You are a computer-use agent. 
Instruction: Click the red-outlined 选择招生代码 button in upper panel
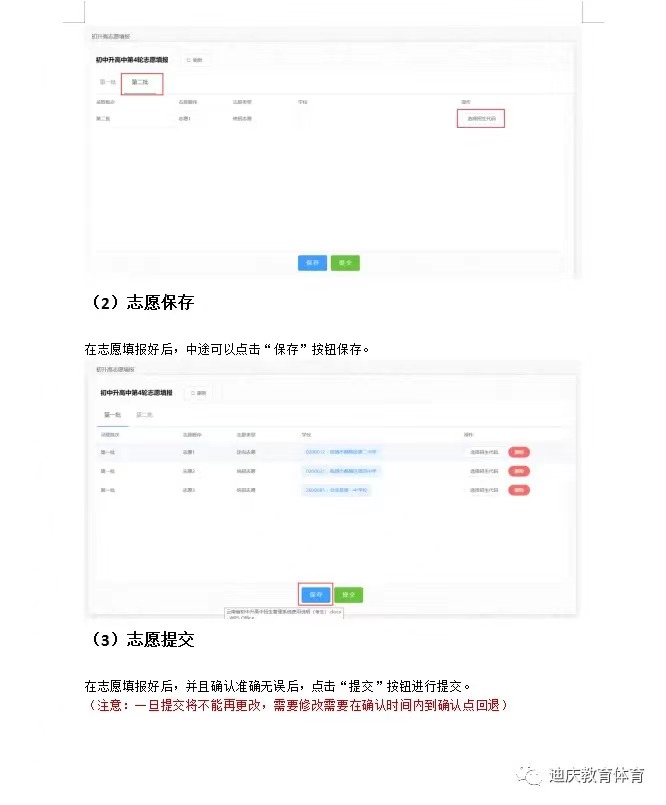click(481, 118)
